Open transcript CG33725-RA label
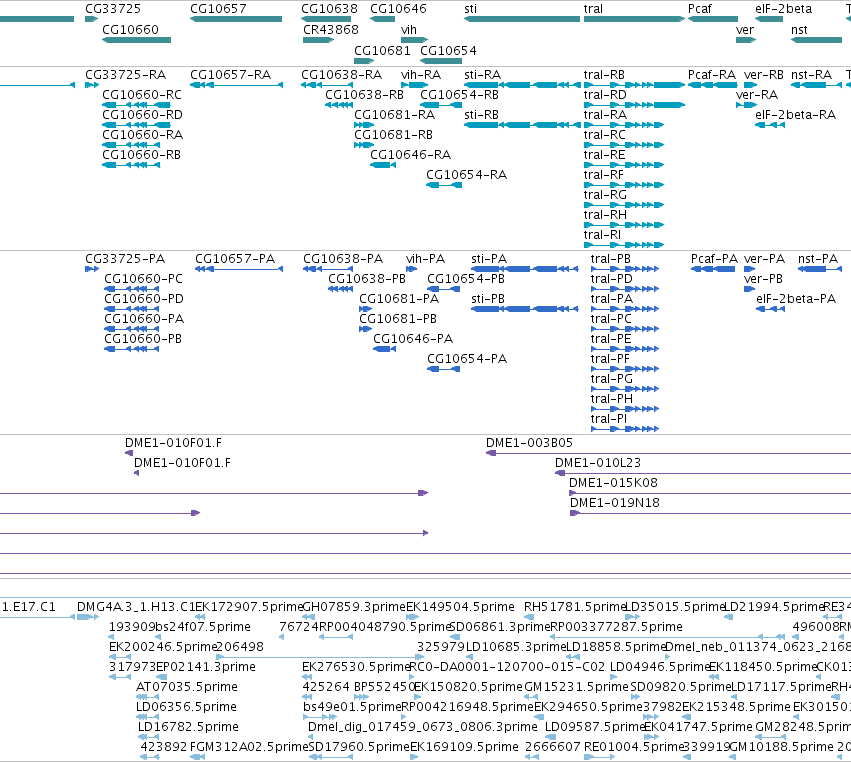 coord(125,74)
